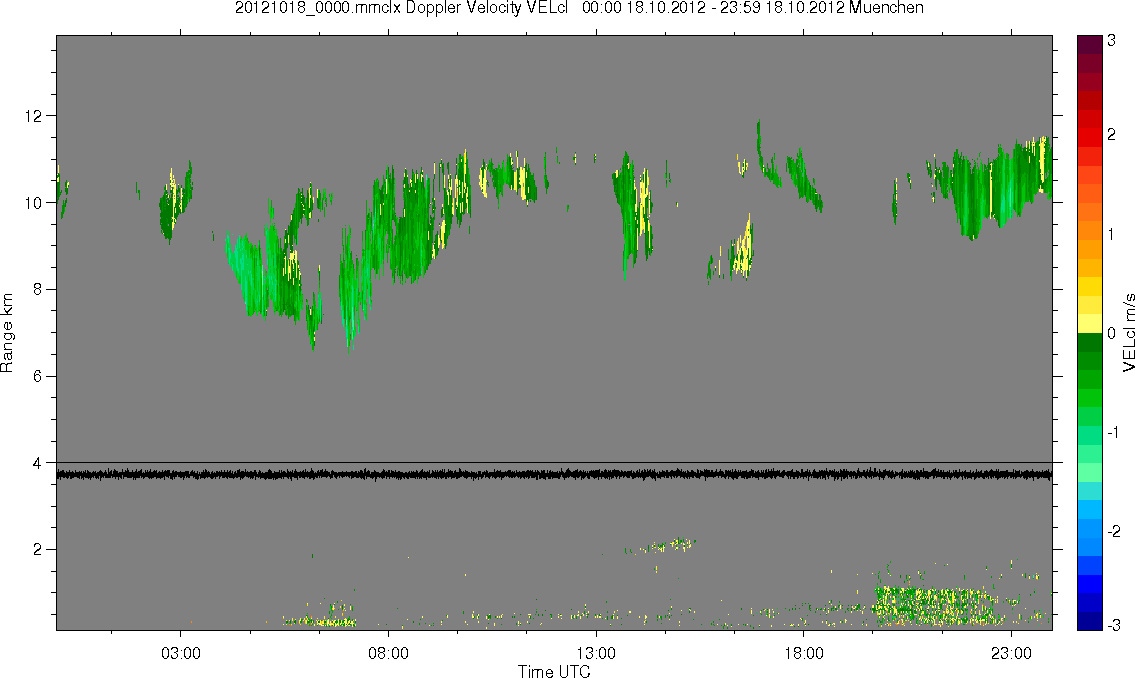
Task: Click the colorbar label '0'
Action: 1112,334
